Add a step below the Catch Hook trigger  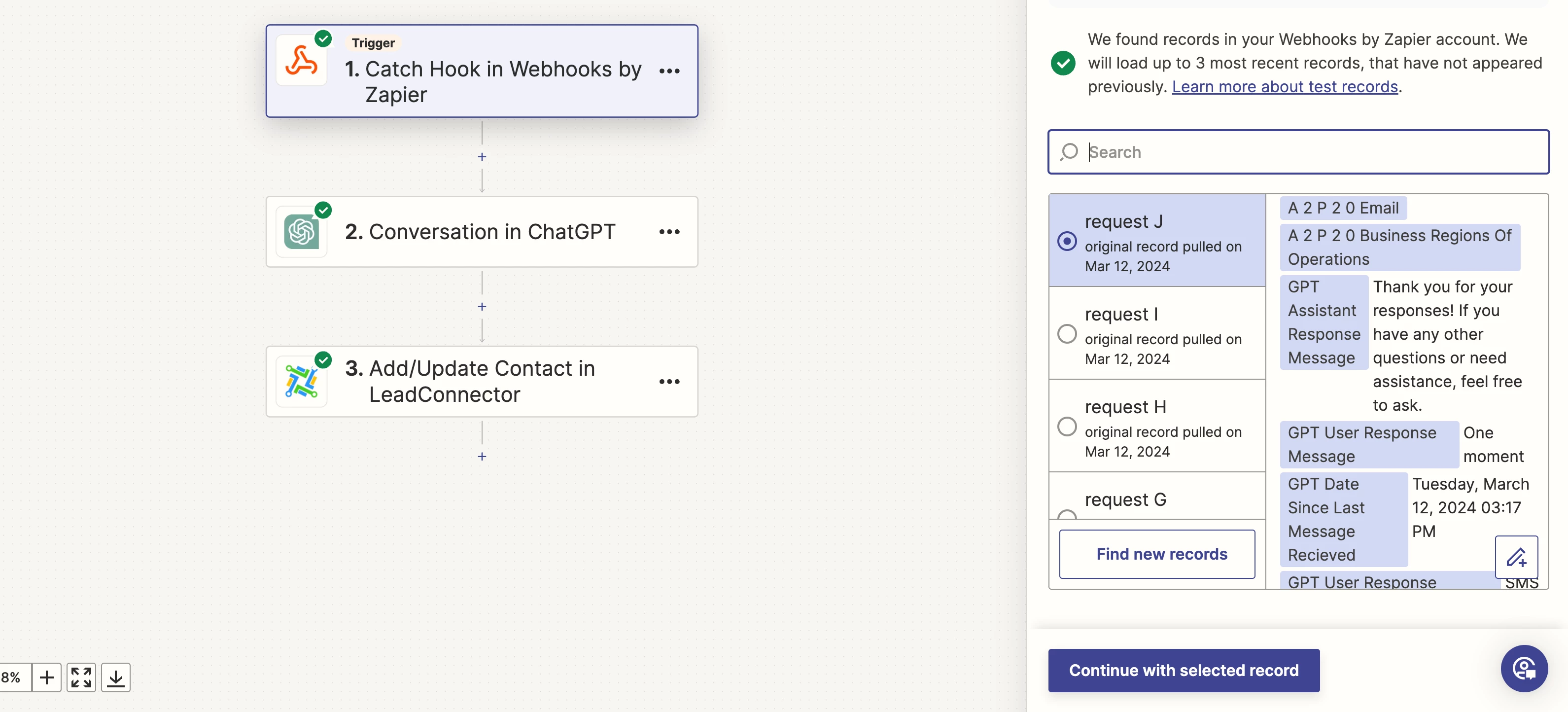[482, 157]
